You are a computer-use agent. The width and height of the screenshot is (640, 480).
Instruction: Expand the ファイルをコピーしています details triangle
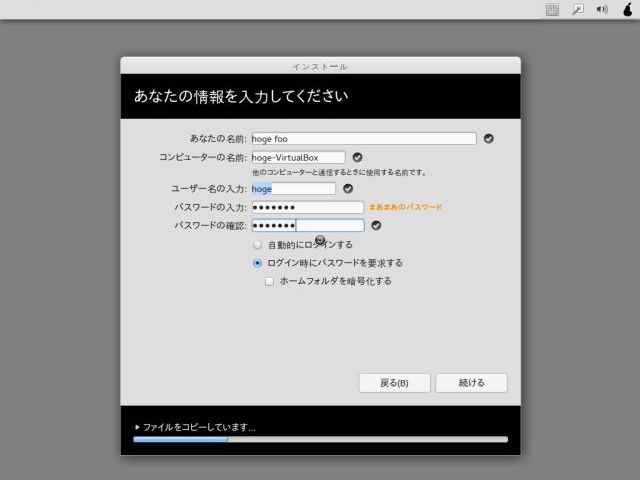[x=137, y=427]
